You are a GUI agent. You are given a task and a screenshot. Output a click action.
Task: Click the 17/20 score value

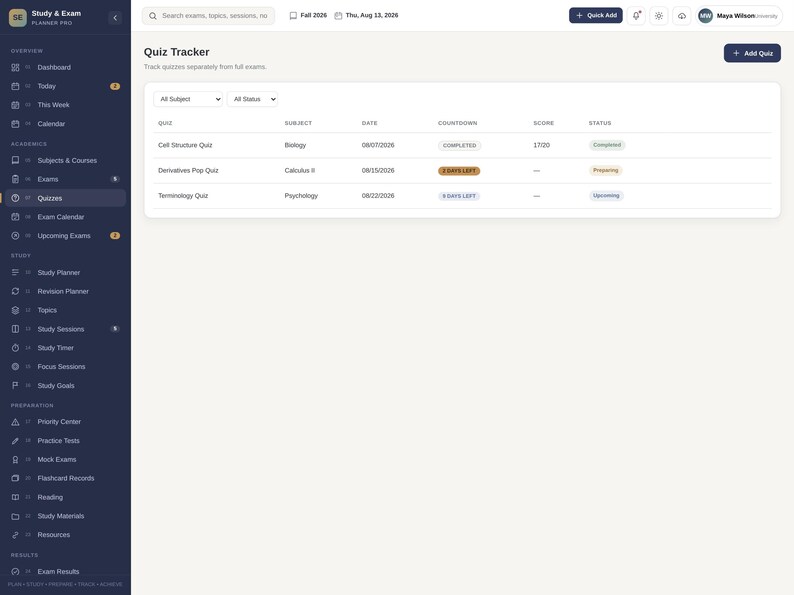coord(541,145)
